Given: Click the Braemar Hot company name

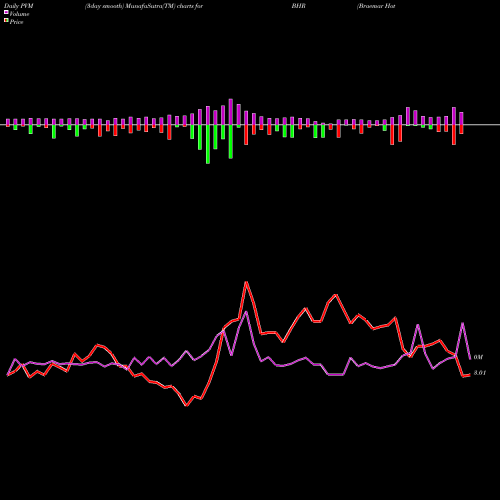Looking at the screenshot, I should pyautogui.click(x=376, y=6).
